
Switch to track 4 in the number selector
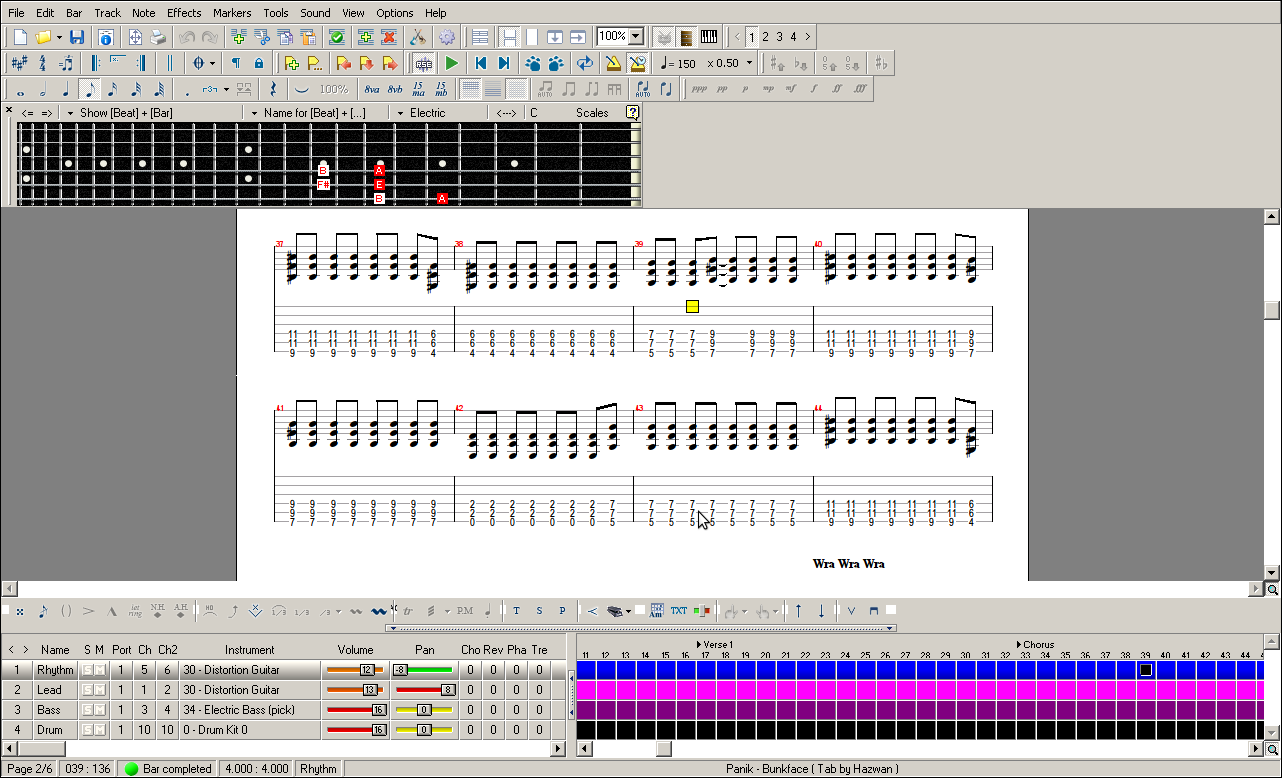[793, 37]
